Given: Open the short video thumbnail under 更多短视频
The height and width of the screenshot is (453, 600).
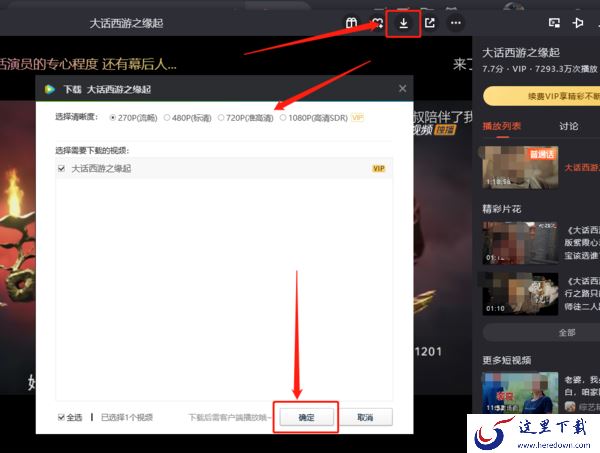Looking at the screenshot, I should coord(520,393).
